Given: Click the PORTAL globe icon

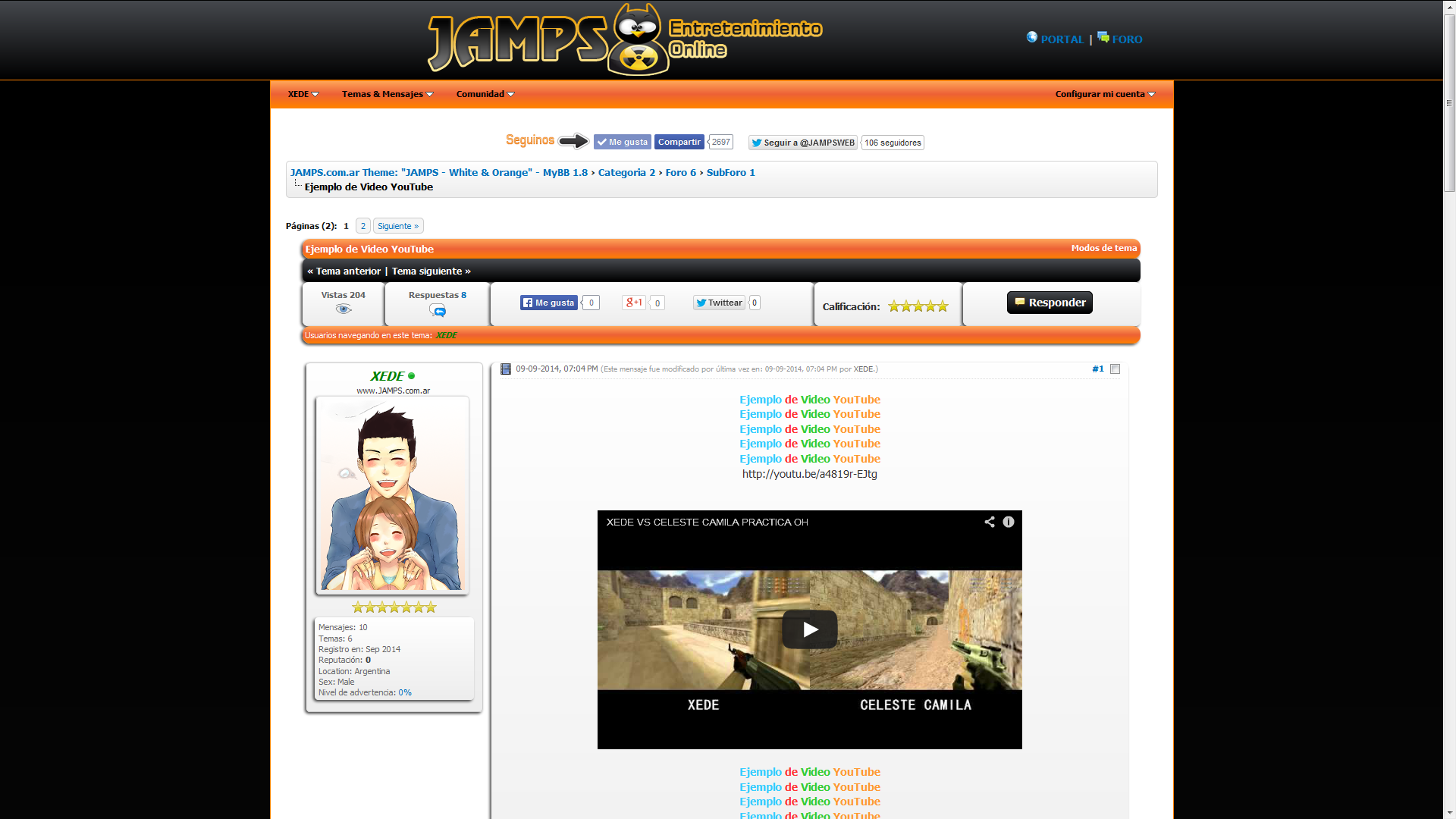Looking at the screenshot, I should [1032, 37].
